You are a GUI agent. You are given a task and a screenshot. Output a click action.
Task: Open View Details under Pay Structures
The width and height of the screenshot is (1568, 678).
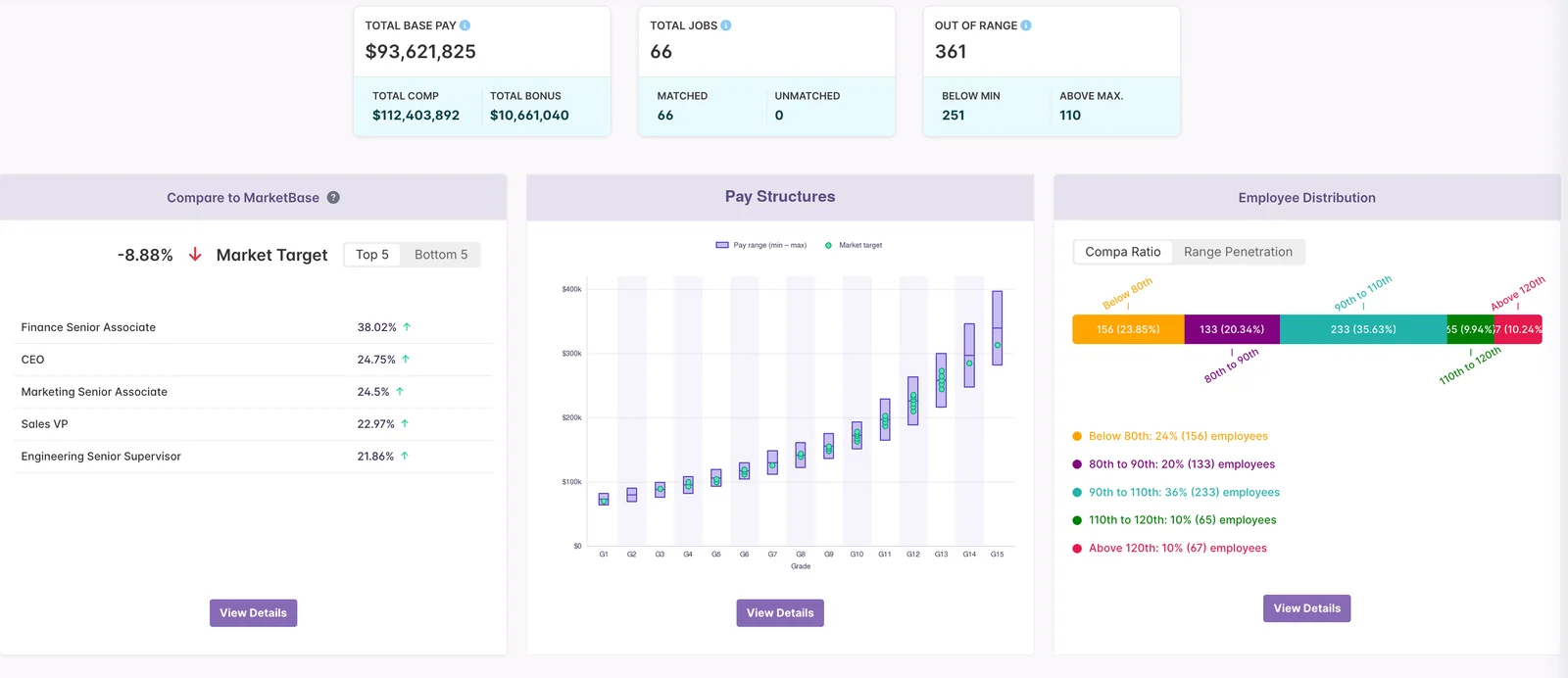tap(780, 613)
